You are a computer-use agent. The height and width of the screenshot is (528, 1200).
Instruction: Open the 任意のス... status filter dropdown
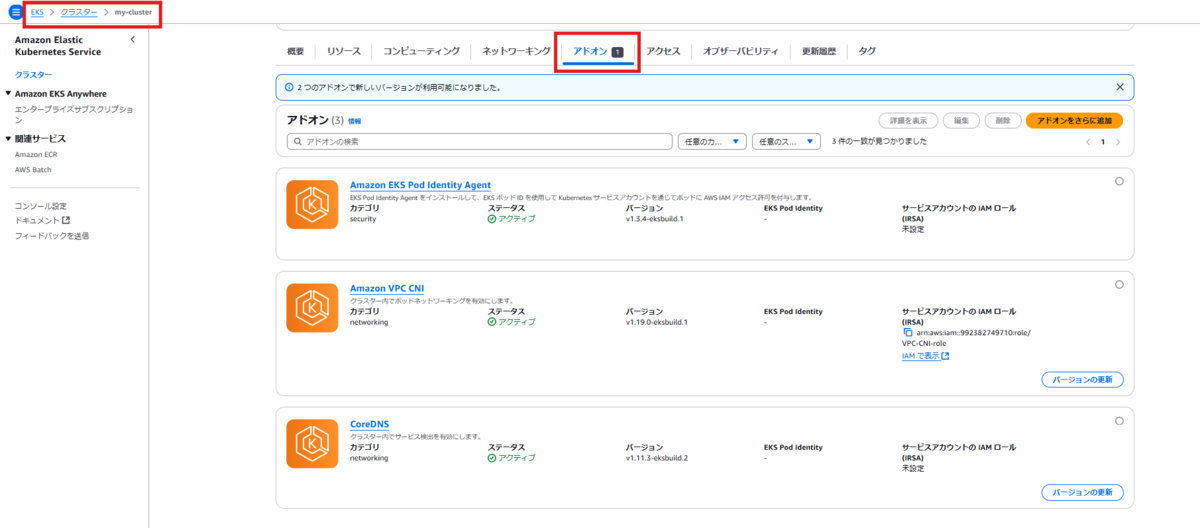[x=786, y=142]
